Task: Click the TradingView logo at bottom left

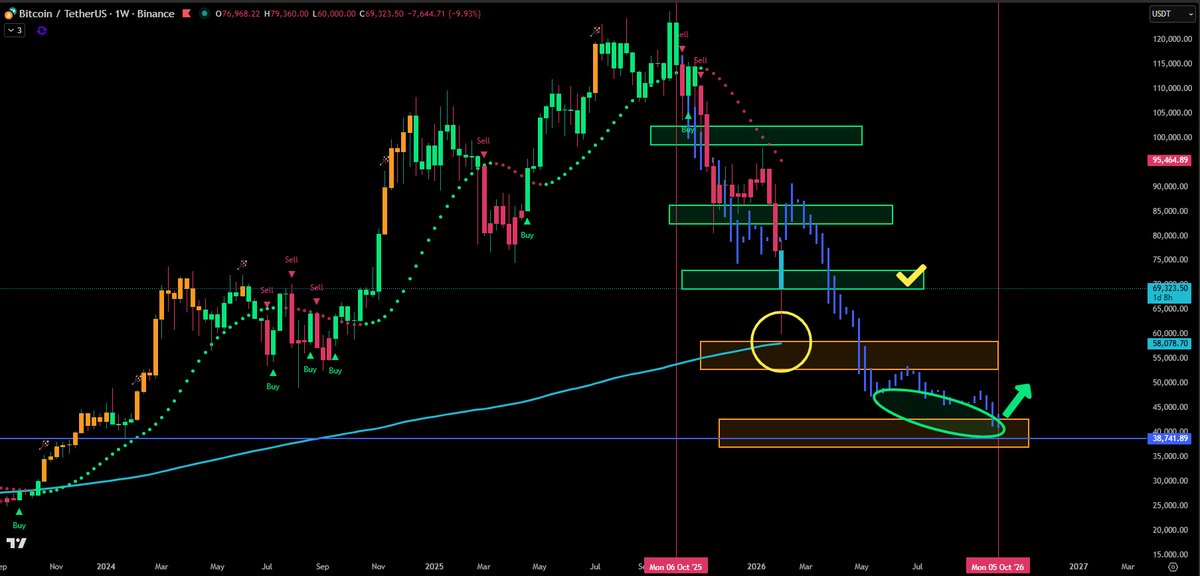Action: 16,544
